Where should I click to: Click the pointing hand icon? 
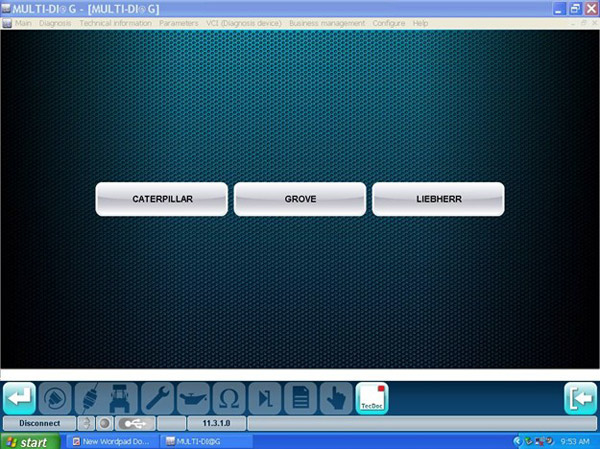[335, 397]
